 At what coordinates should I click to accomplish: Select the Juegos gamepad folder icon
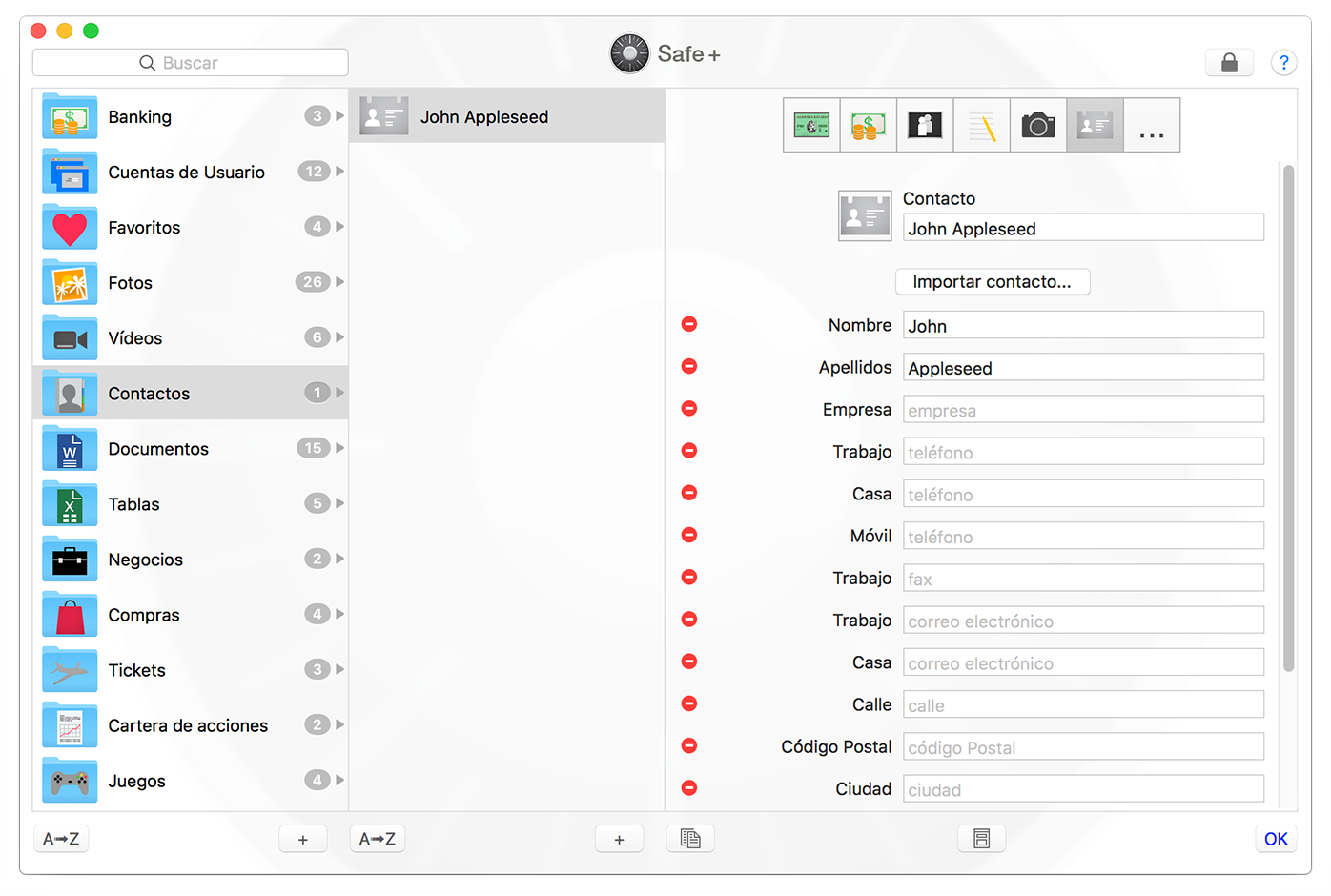click(70, 780)
